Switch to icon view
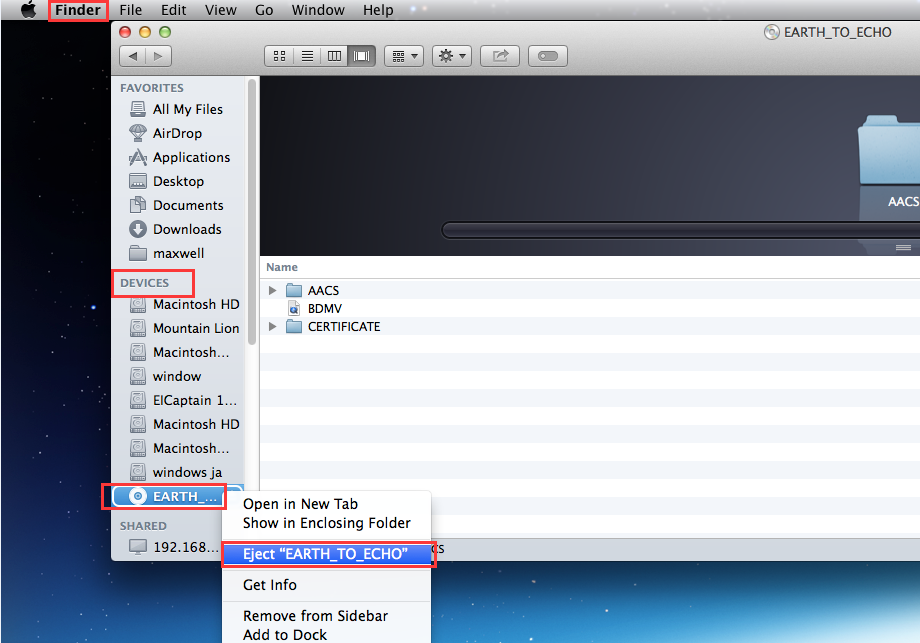The height and width of the screenshot is (643, 920). pyautogui.click(x=279, y=56)
